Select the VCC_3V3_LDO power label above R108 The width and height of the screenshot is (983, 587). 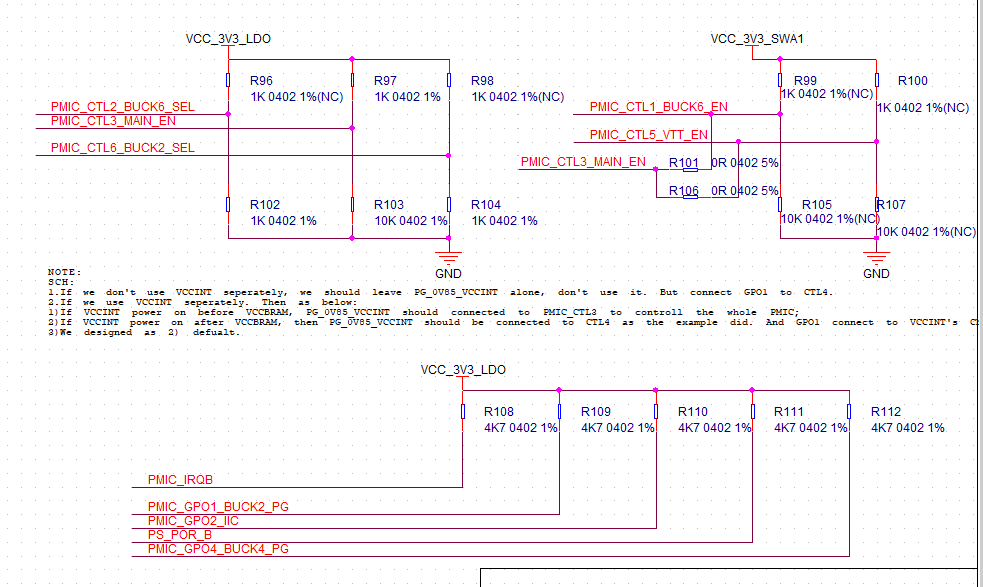[463, 370]
